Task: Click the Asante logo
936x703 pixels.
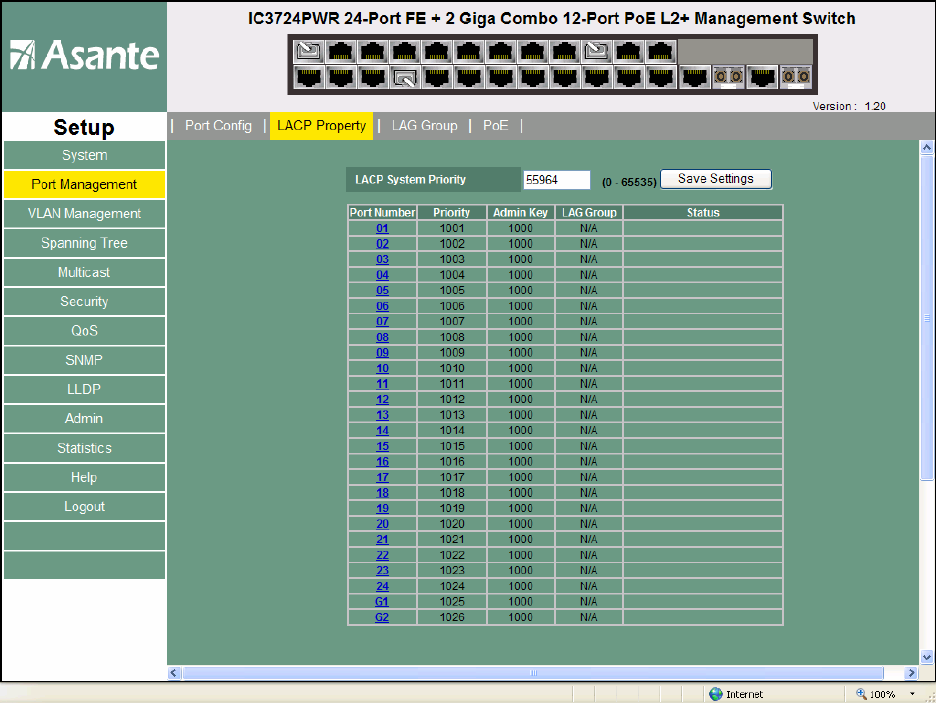Action: tap(84, 56)
